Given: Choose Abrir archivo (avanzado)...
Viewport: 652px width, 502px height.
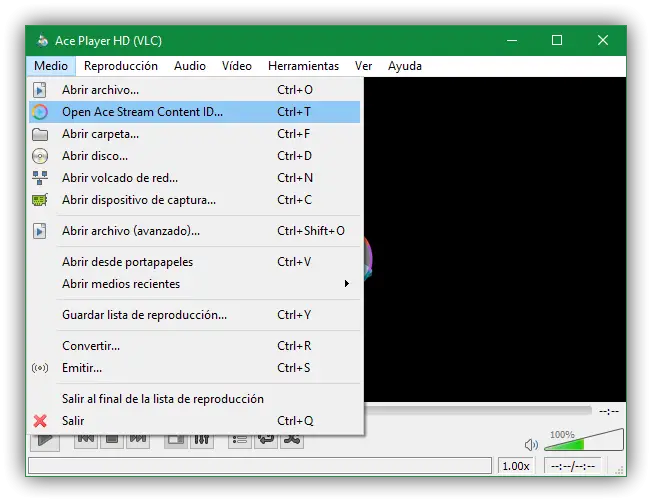Looking at the screenshot, I should (x=195, y=231).
